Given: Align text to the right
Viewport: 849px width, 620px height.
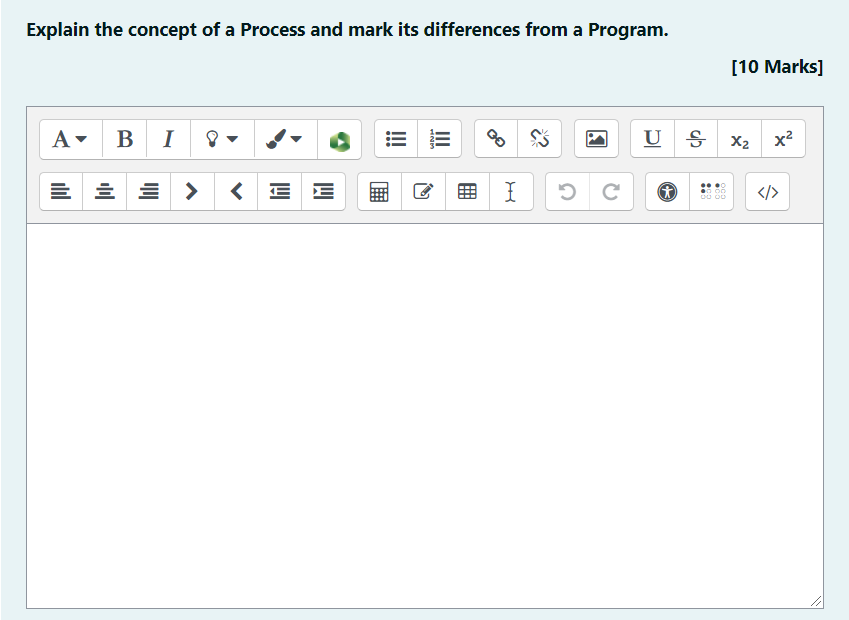Looking at the screenshot, I should tap(148, 192).
